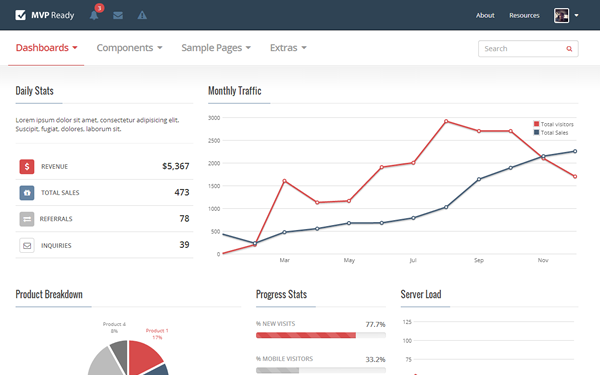
Task: Click the Product Breakdown heading
Action: click(49, 294)
